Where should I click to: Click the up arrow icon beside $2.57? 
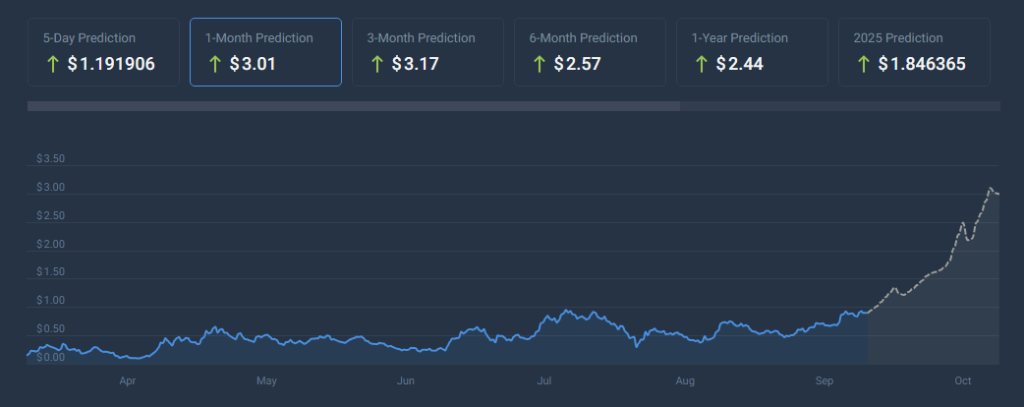click(539, 64)
